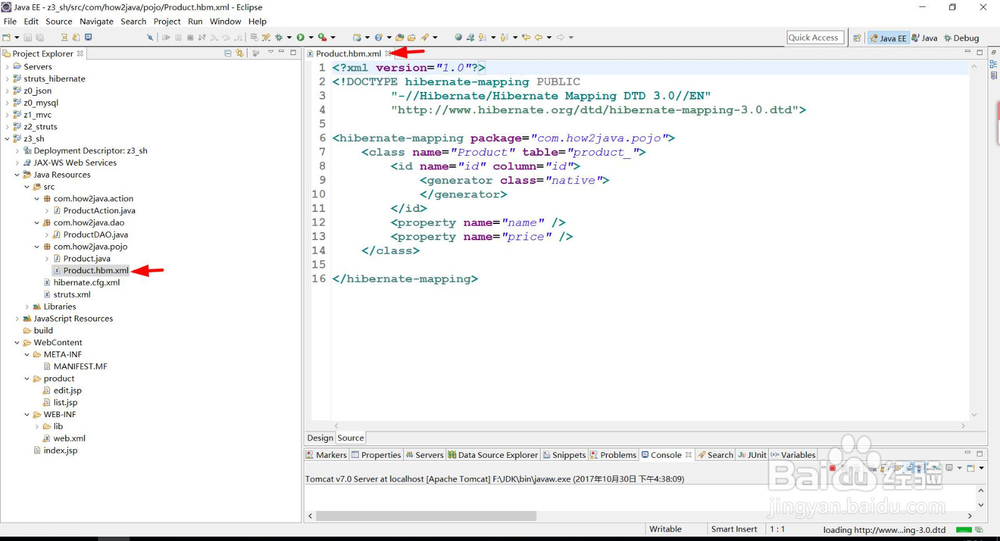Click Smart Insert status bar entry

[734, 529]
